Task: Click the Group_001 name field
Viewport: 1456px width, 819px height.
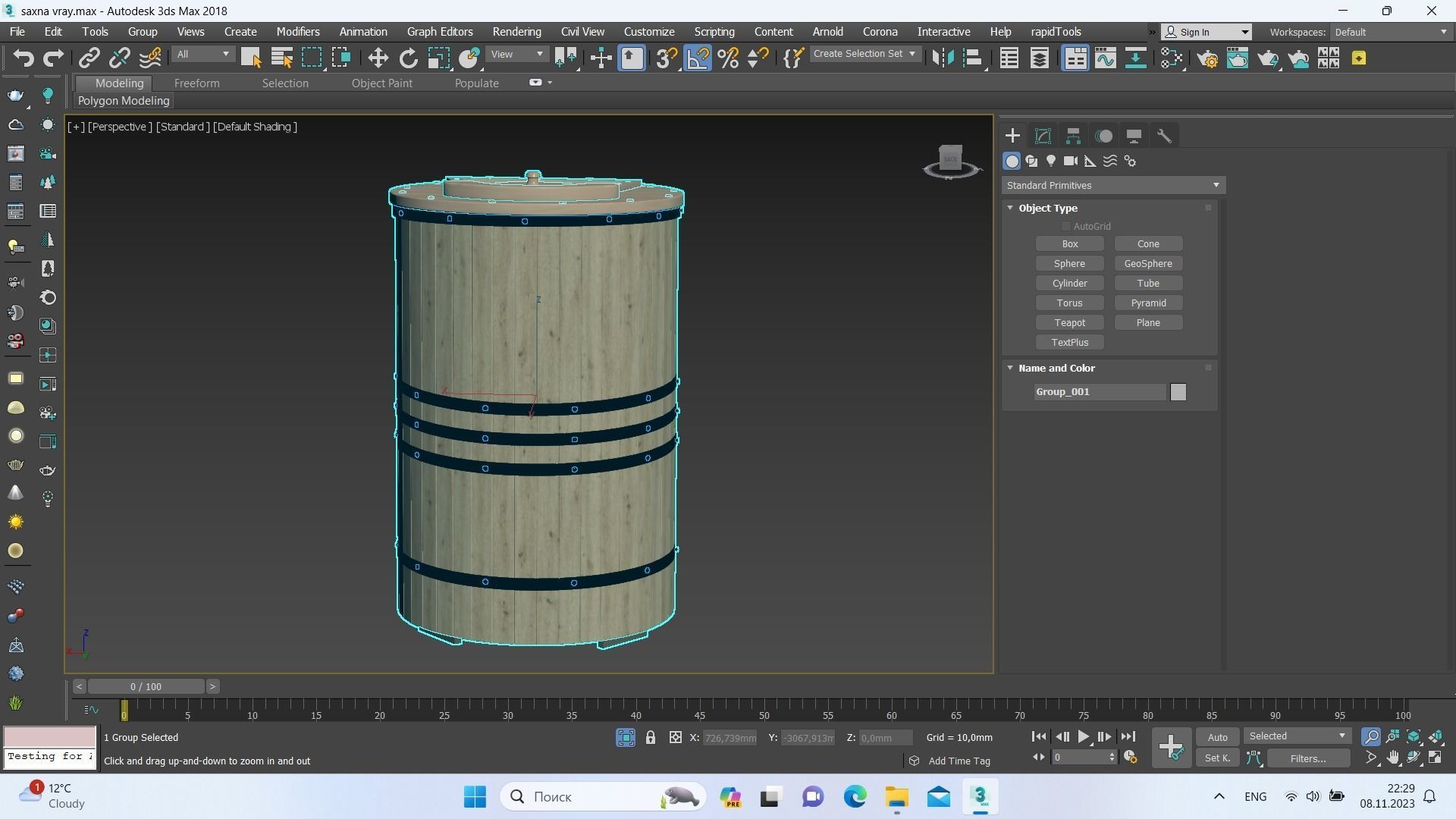Action: tap(1100, 392)
